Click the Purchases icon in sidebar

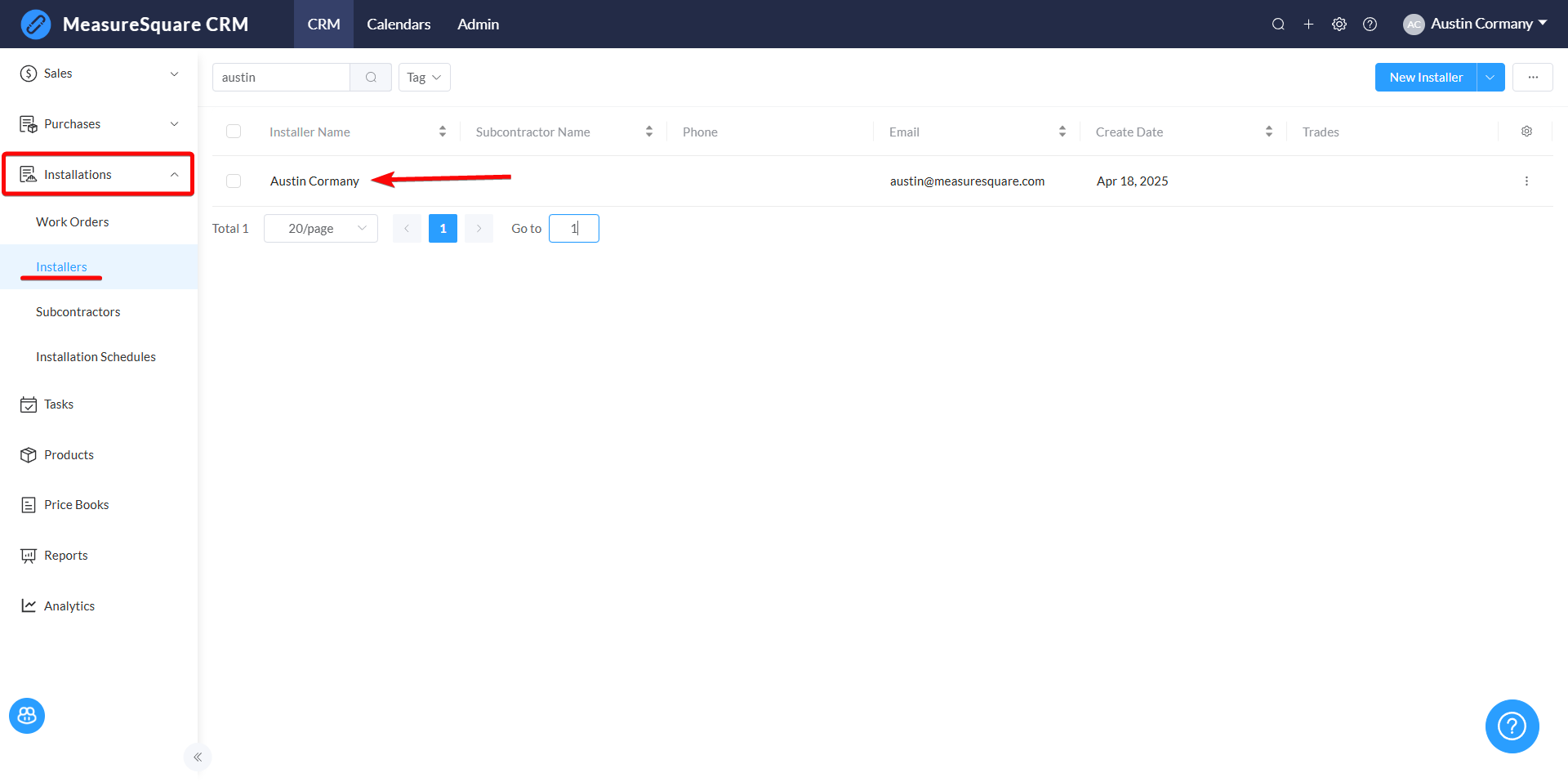[29, 124]
